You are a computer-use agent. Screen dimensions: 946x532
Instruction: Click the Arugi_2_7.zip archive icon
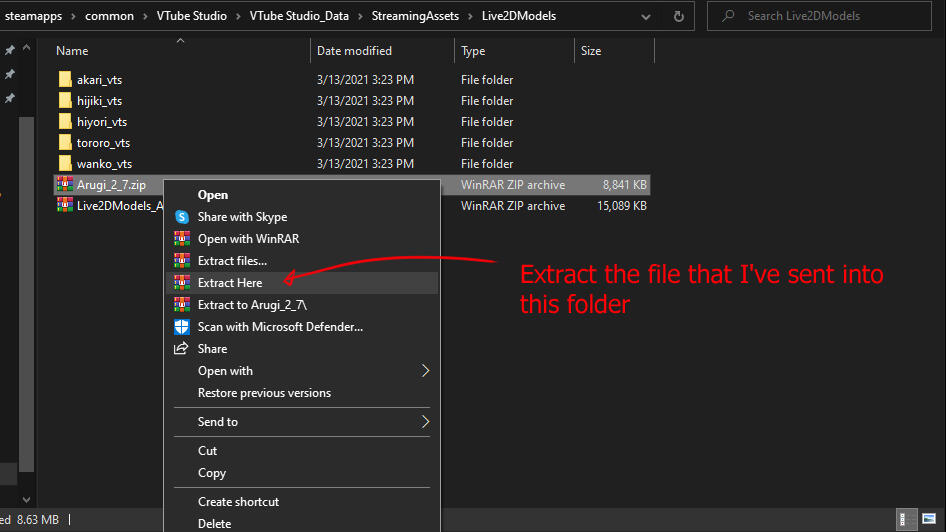point(65,185)
